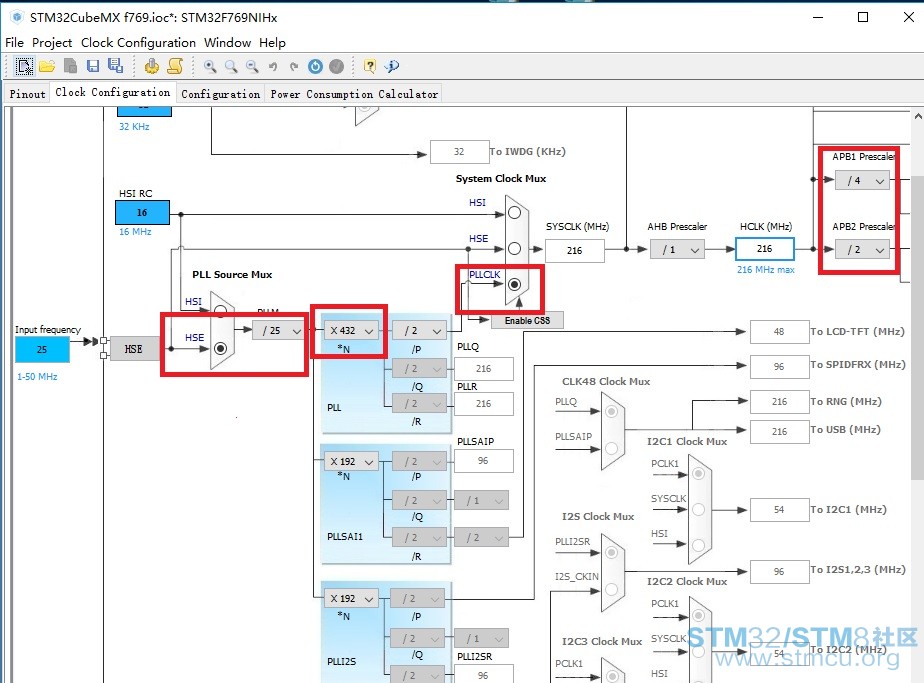The width and height of the screenshot is (924, 683).
Task: Zoom in on the clock diagram
Action: 210,67
